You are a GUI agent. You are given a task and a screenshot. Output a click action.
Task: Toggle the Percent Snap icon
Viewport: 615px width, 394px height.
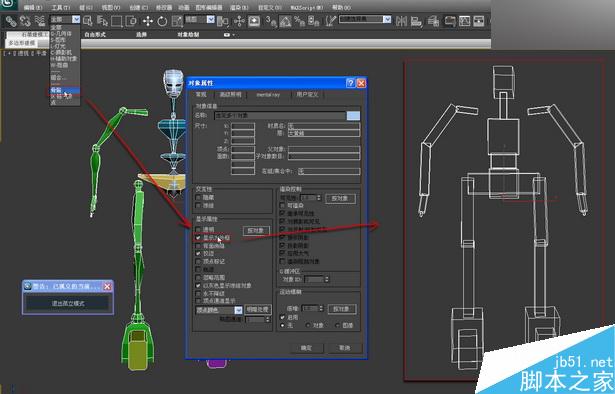tap(299, 21)
